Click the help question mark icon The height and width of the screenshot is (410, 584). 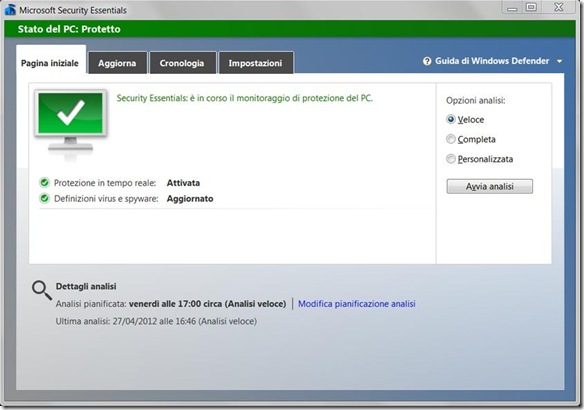click(x=427, y=61)
